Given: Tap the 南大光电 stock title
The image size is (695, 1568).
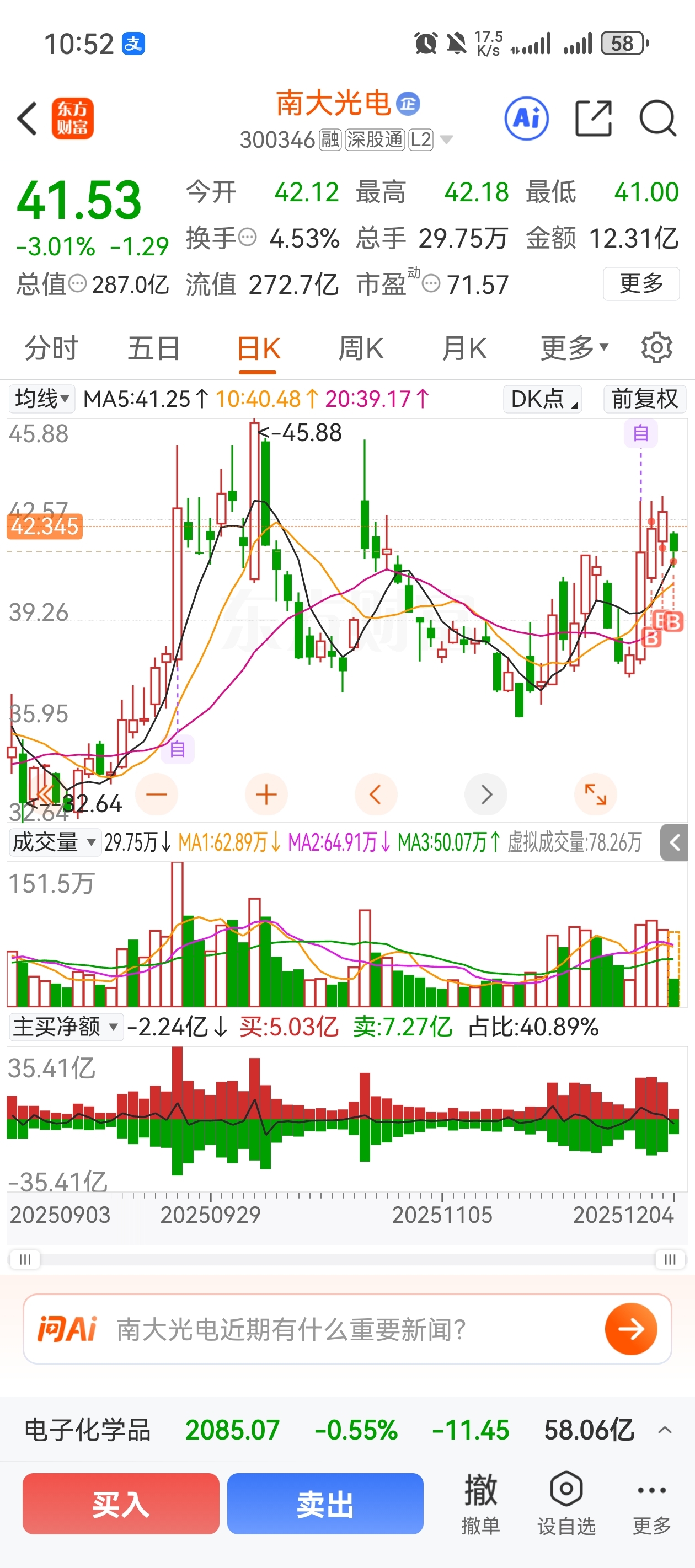Looking at the screenshot, I should 333,104.
